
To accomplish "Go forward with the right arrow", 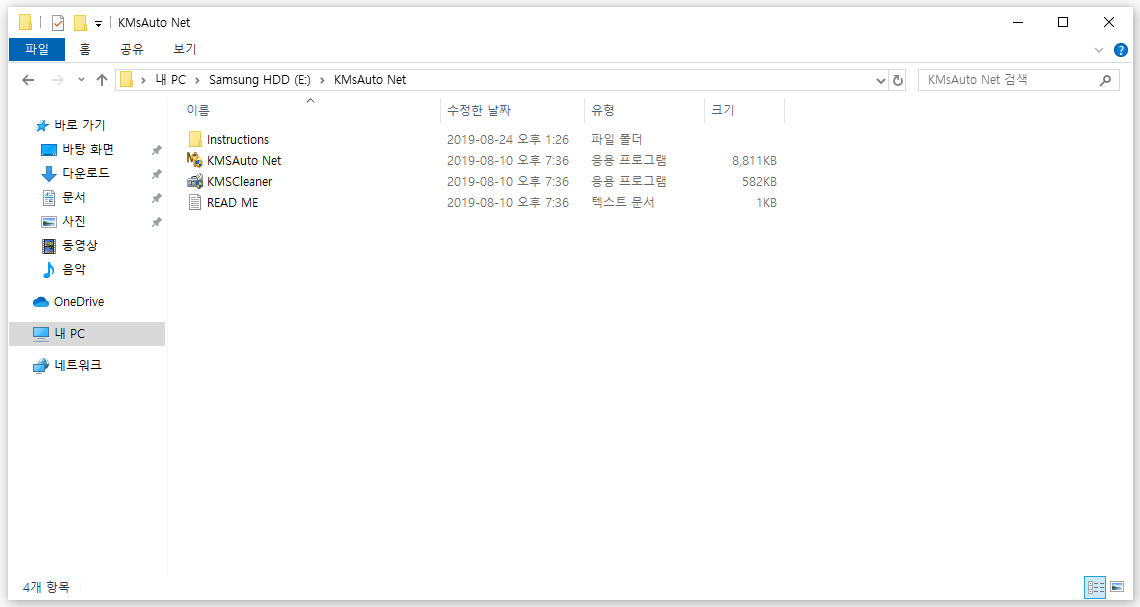I will click(57, 80).
